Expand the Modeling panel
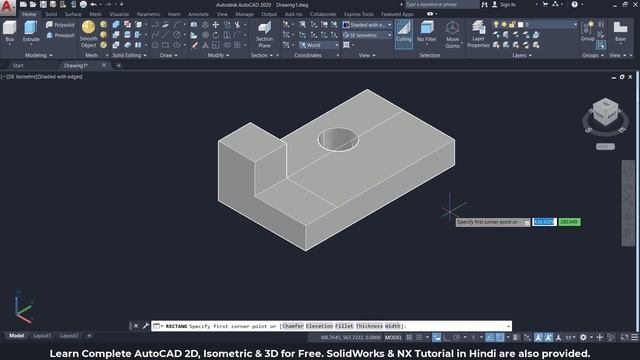Viewport: 640px width, 360px height. point(39,55)
